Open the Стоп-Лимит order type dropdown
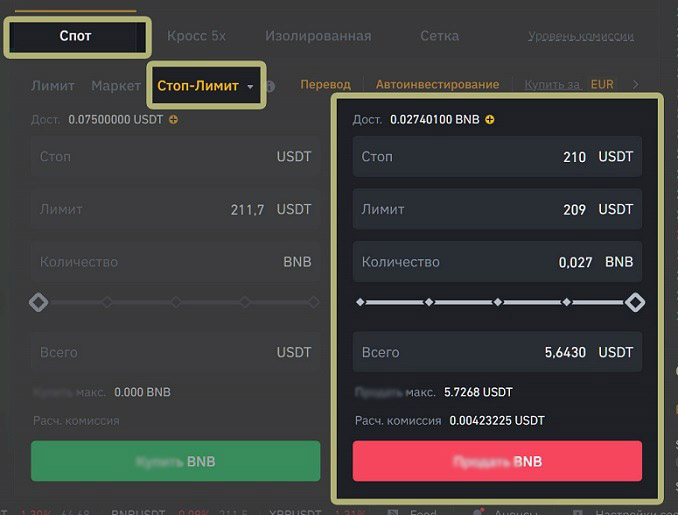Viewport: 678px width, 515px height. [206, 86]
